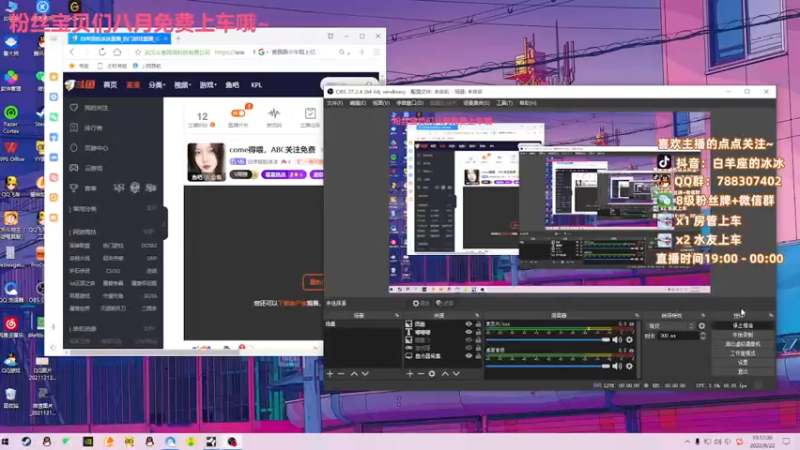Open 视图(V) menu in OBS menu bar

pyautogui.click(x=381, y=103)
